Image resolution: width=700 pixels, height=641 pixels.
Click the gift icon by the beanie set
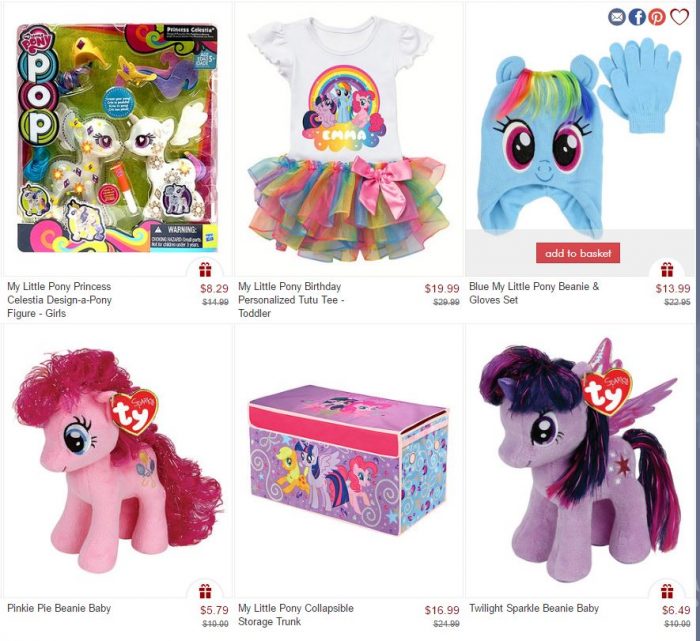(x=667, y=270)
